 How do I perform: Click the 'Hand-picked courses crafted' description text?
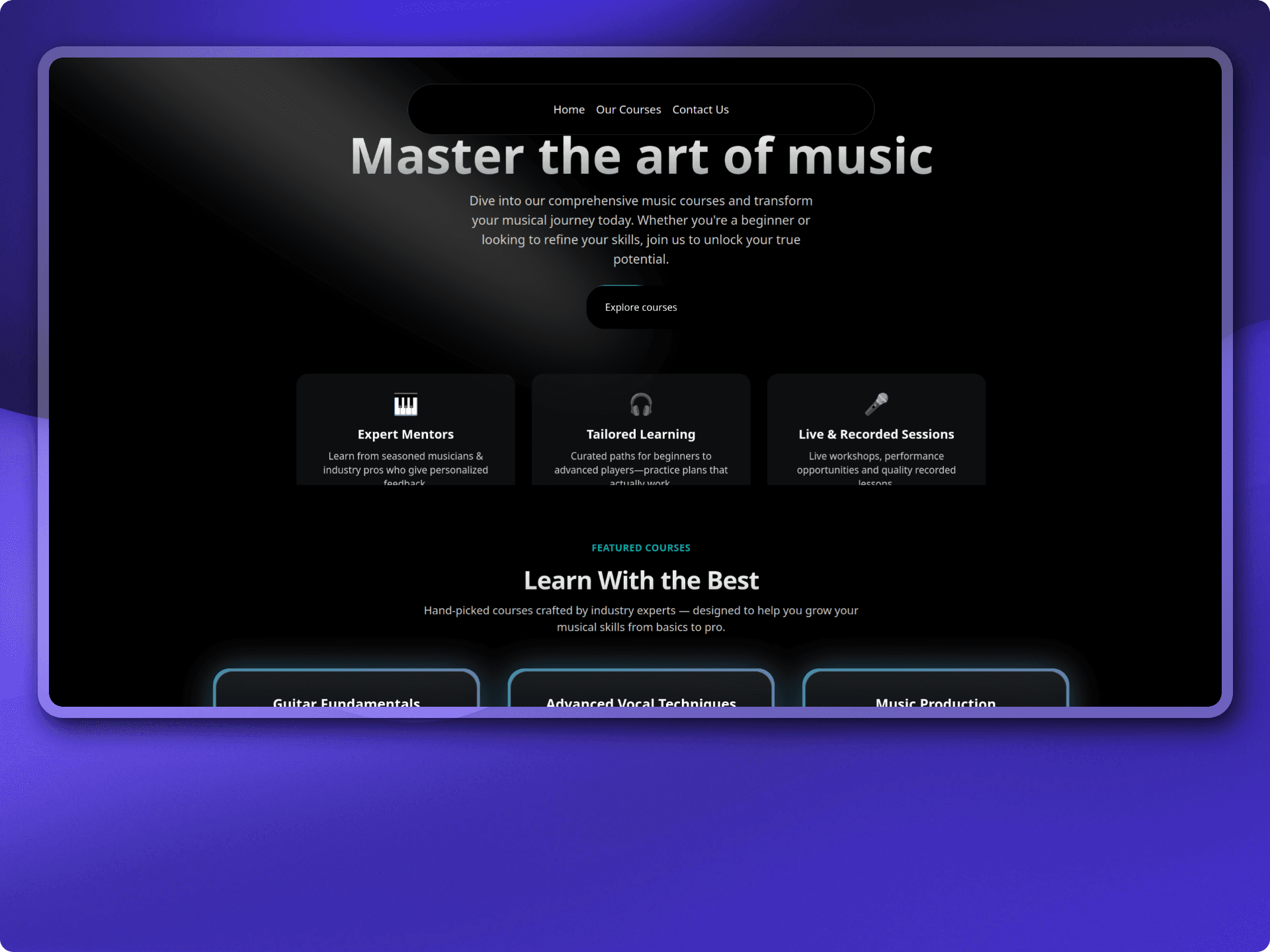[641, 619]
